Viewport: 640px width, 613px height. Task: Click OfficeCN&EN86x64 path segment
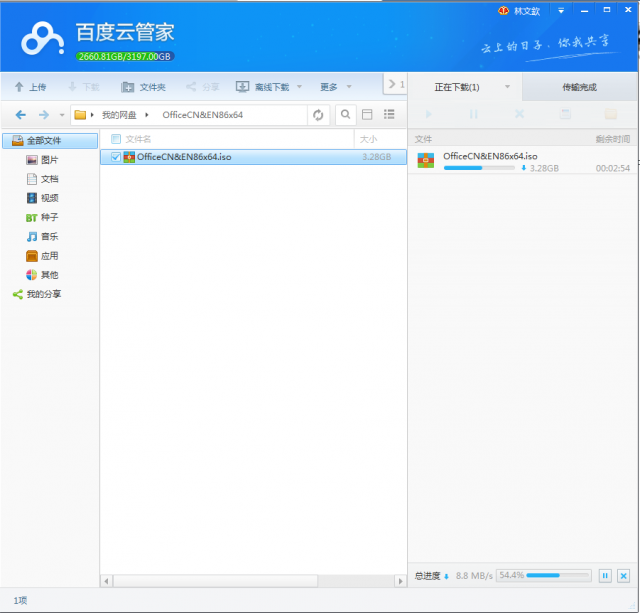pos(202,115)
